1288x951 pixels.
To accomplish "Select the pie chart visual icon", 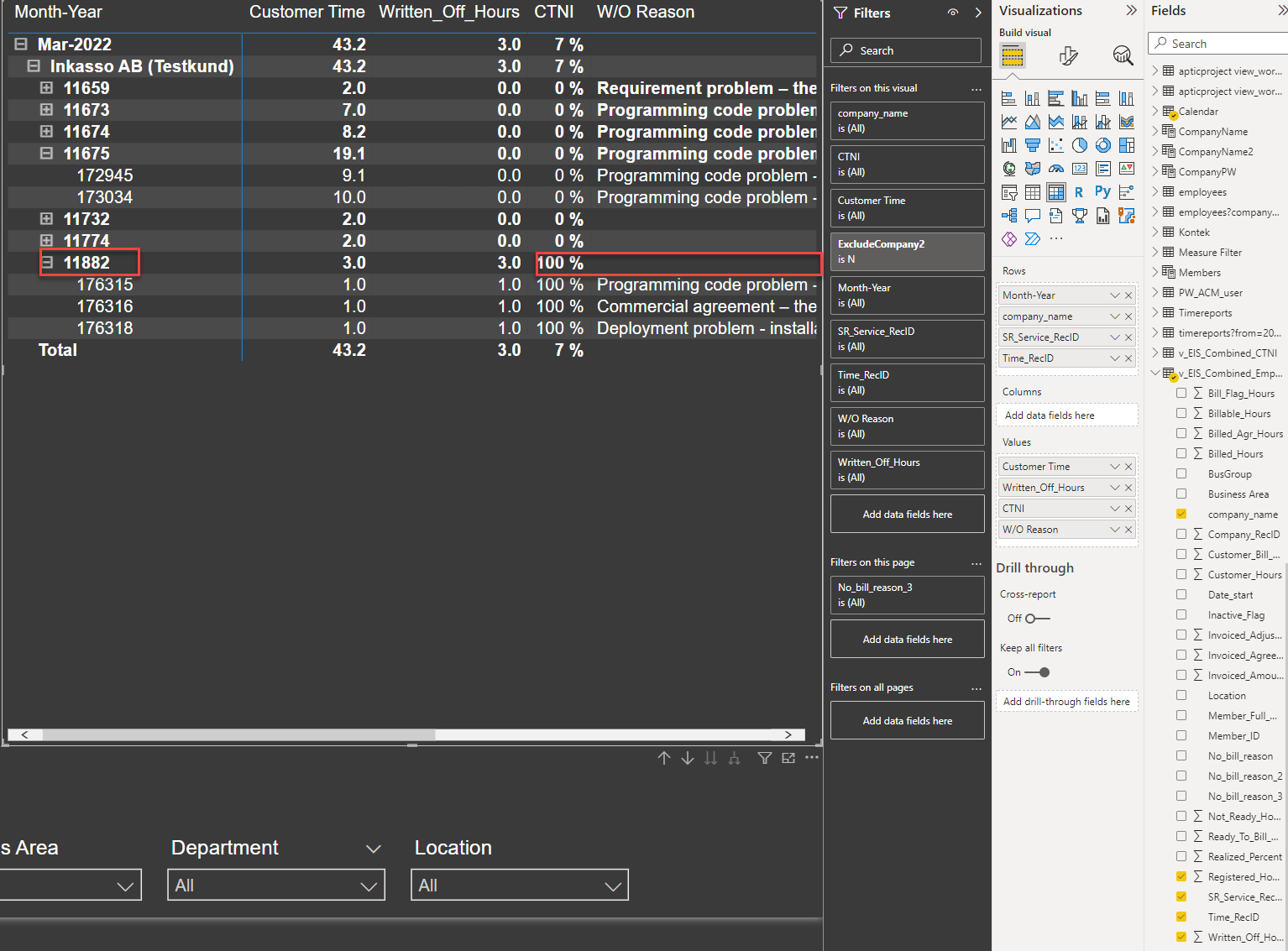I will 1080,145.
